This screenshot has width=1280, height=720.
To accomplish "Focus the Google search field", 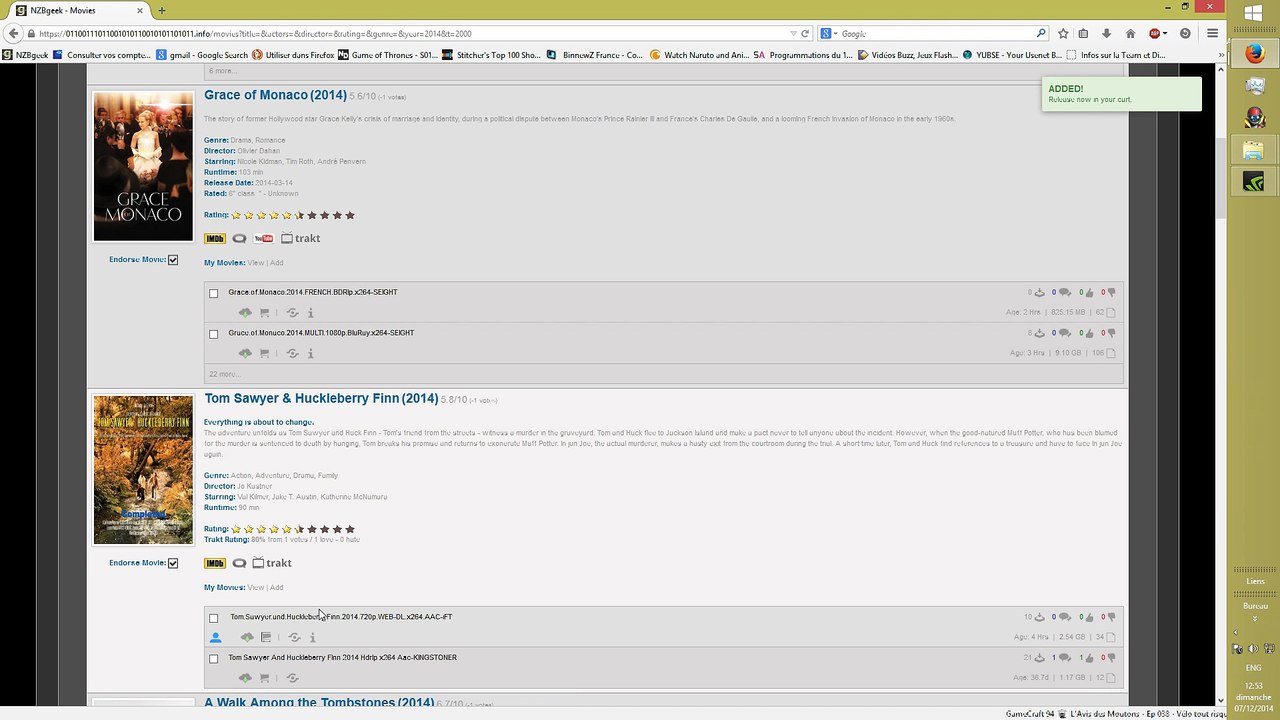I will pyautogui.click(x=936, y=34).
